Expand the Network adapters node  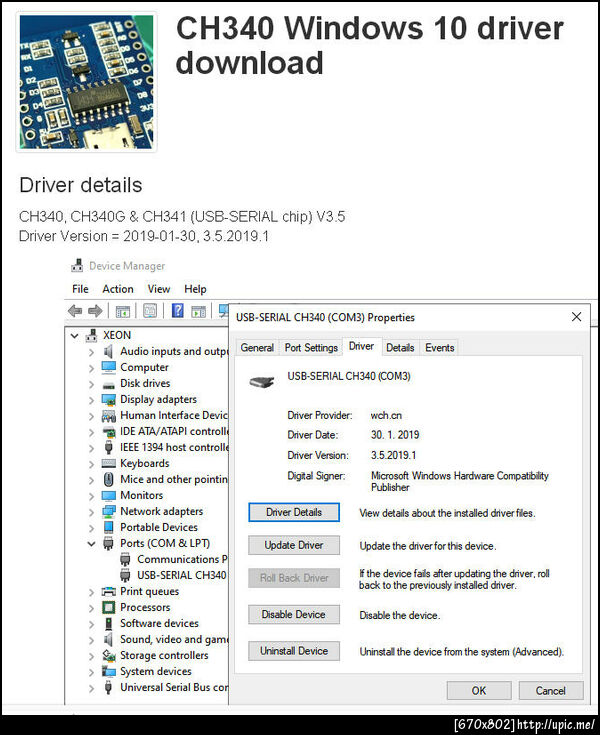91,512
